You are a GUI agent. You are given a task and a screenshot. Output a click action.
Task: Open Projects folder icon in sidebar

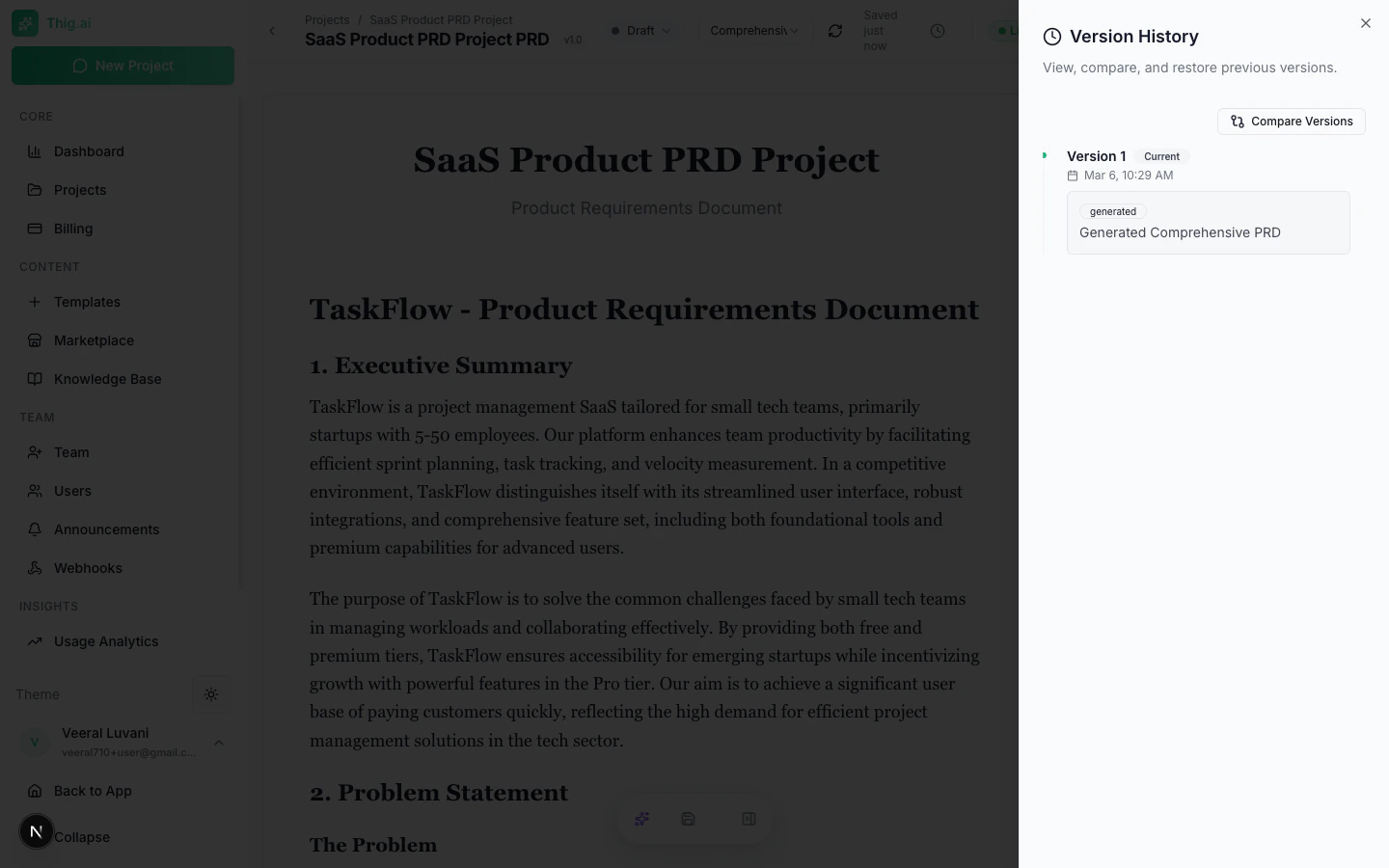coord(35,190)
